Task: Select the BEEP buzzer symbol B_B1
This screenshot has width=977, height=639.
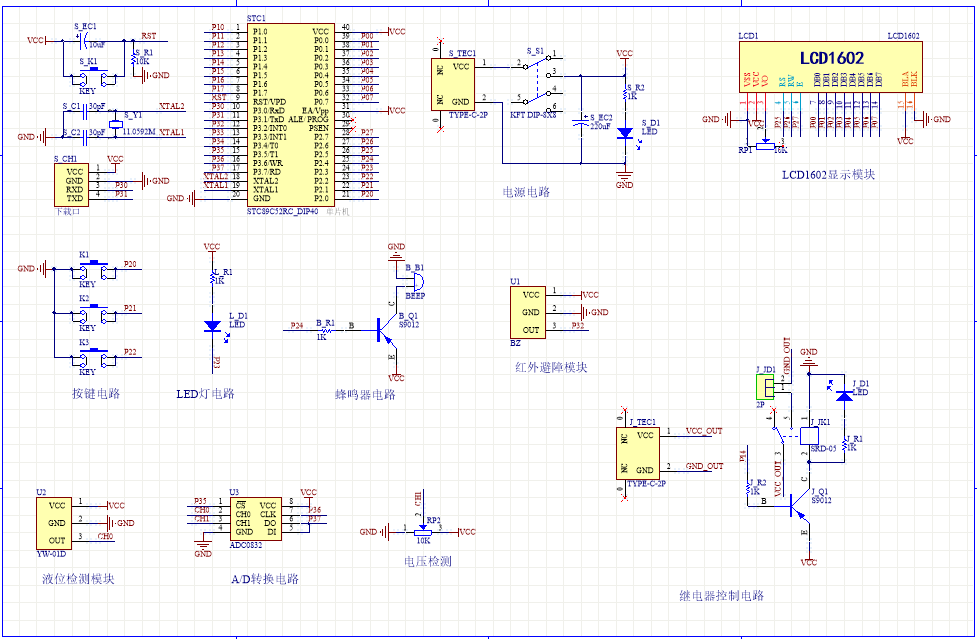Action: (x=413, y=282)
